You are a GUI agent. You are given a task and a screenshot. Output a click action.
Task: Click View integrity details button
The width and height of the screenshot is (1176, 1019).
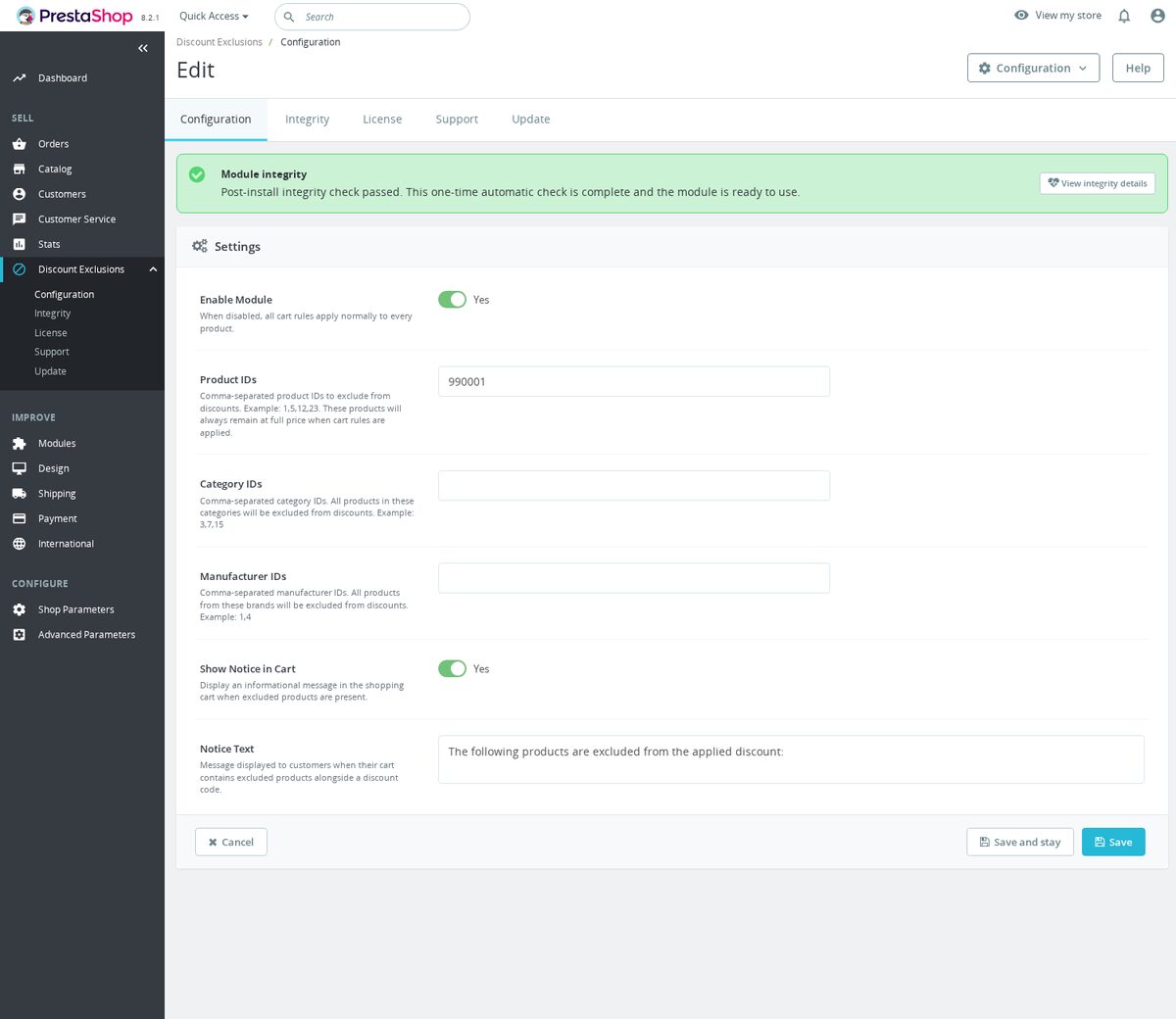(1098, 183)
